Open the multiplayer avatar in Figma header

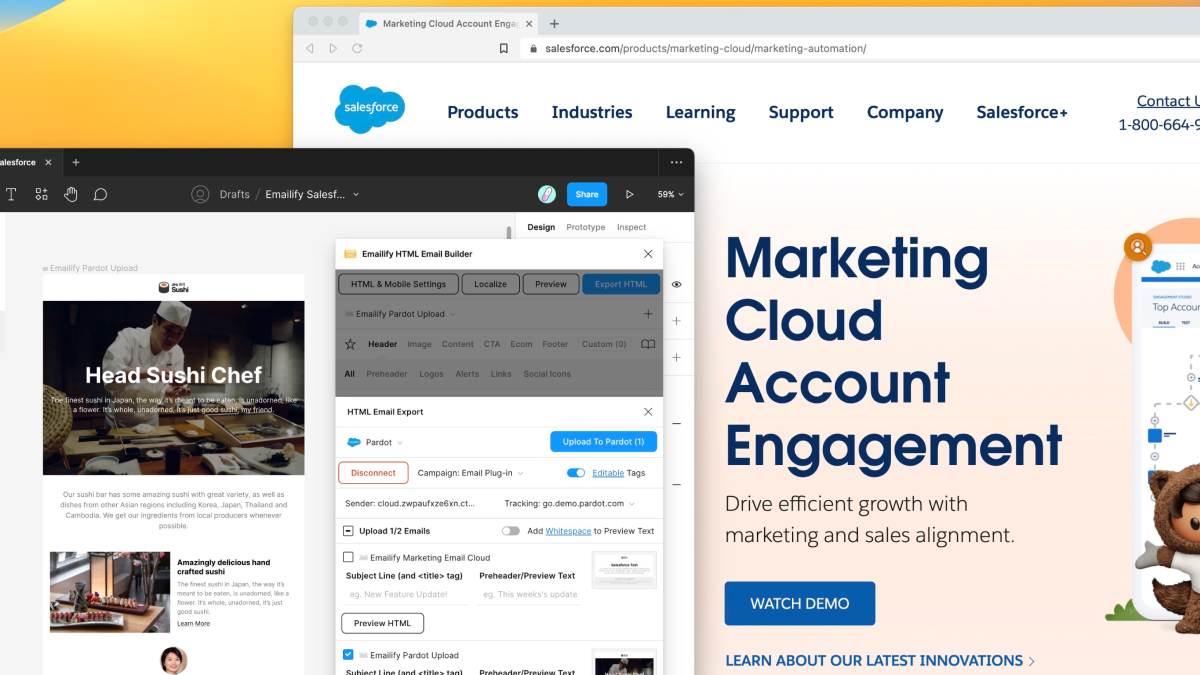pos(547,194)
